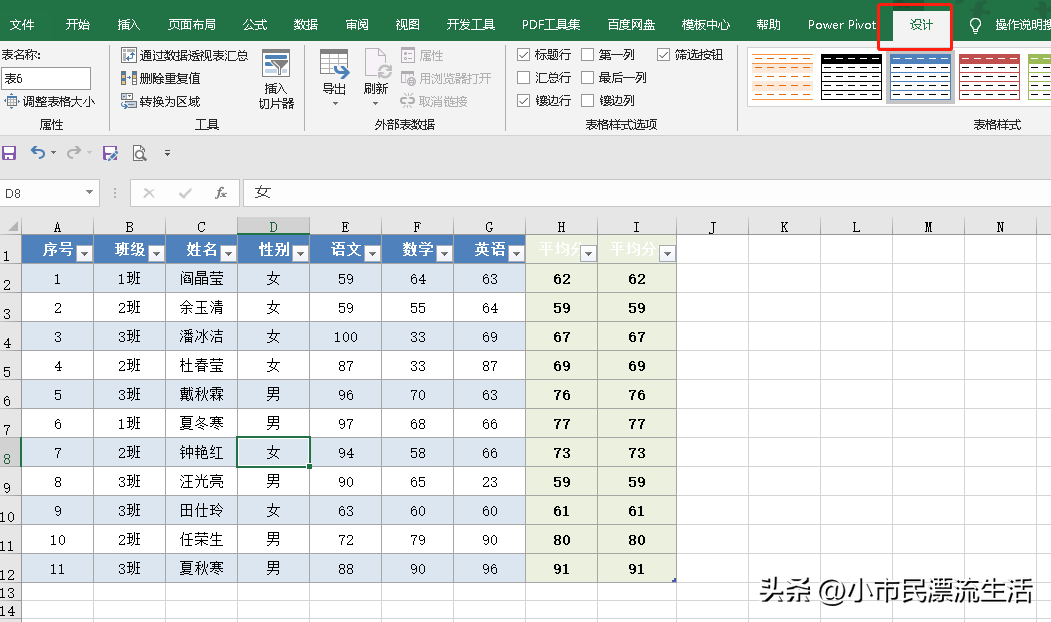
Task: Open the 文件 menu tab
Action: pyautogui.click(x=21, y=25)
